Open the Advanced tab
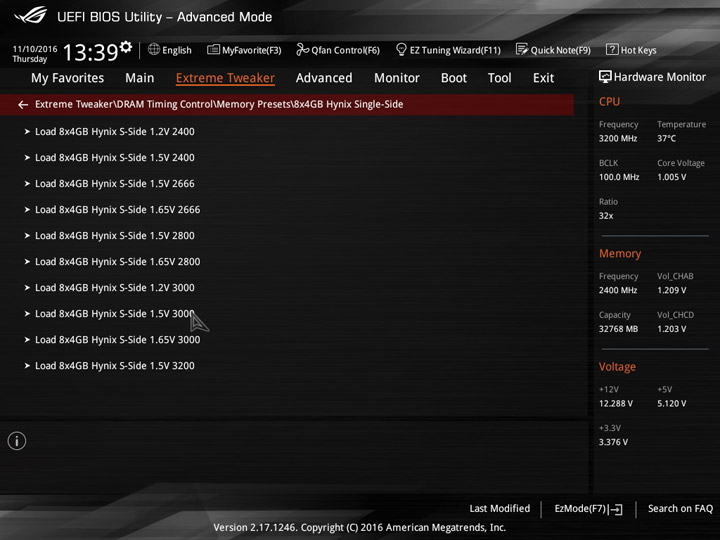 click(324, 78)
